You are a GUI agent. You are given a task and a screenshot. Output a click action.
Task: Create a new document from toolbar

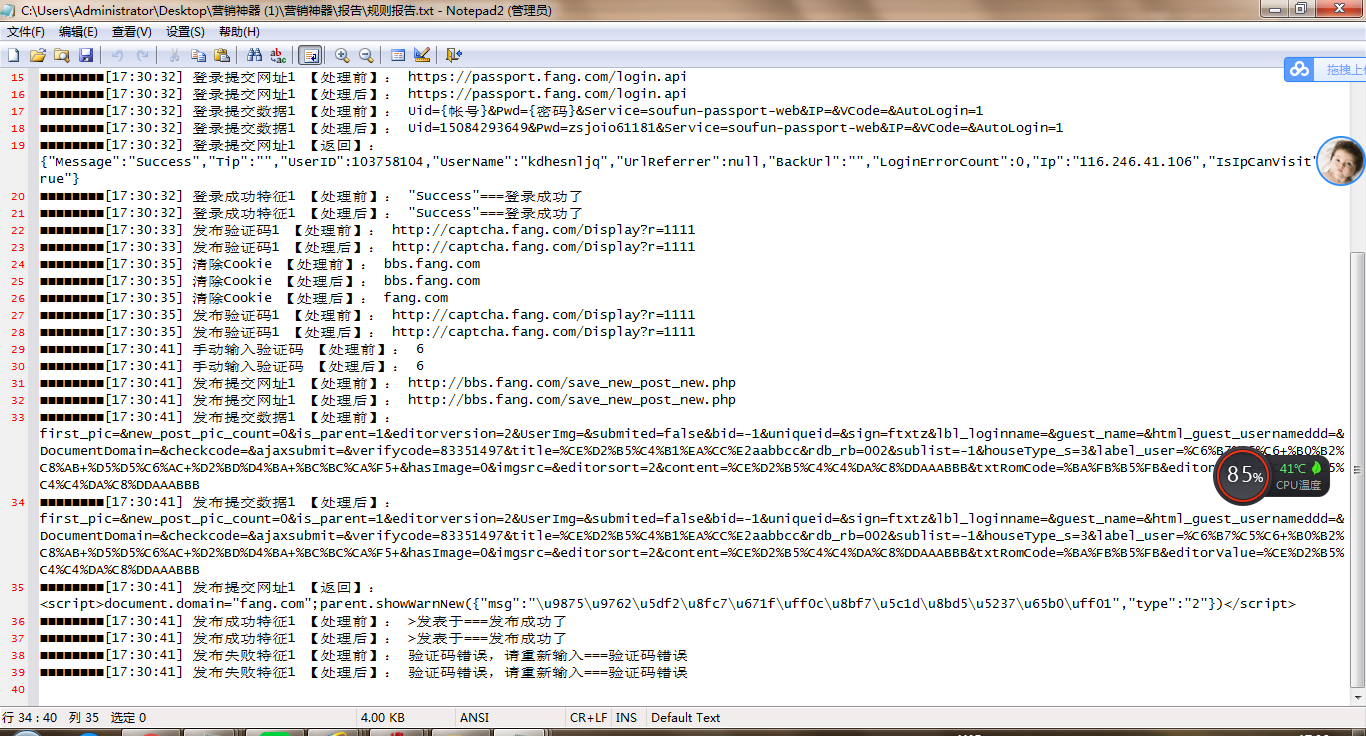click(x=14, y=55)
